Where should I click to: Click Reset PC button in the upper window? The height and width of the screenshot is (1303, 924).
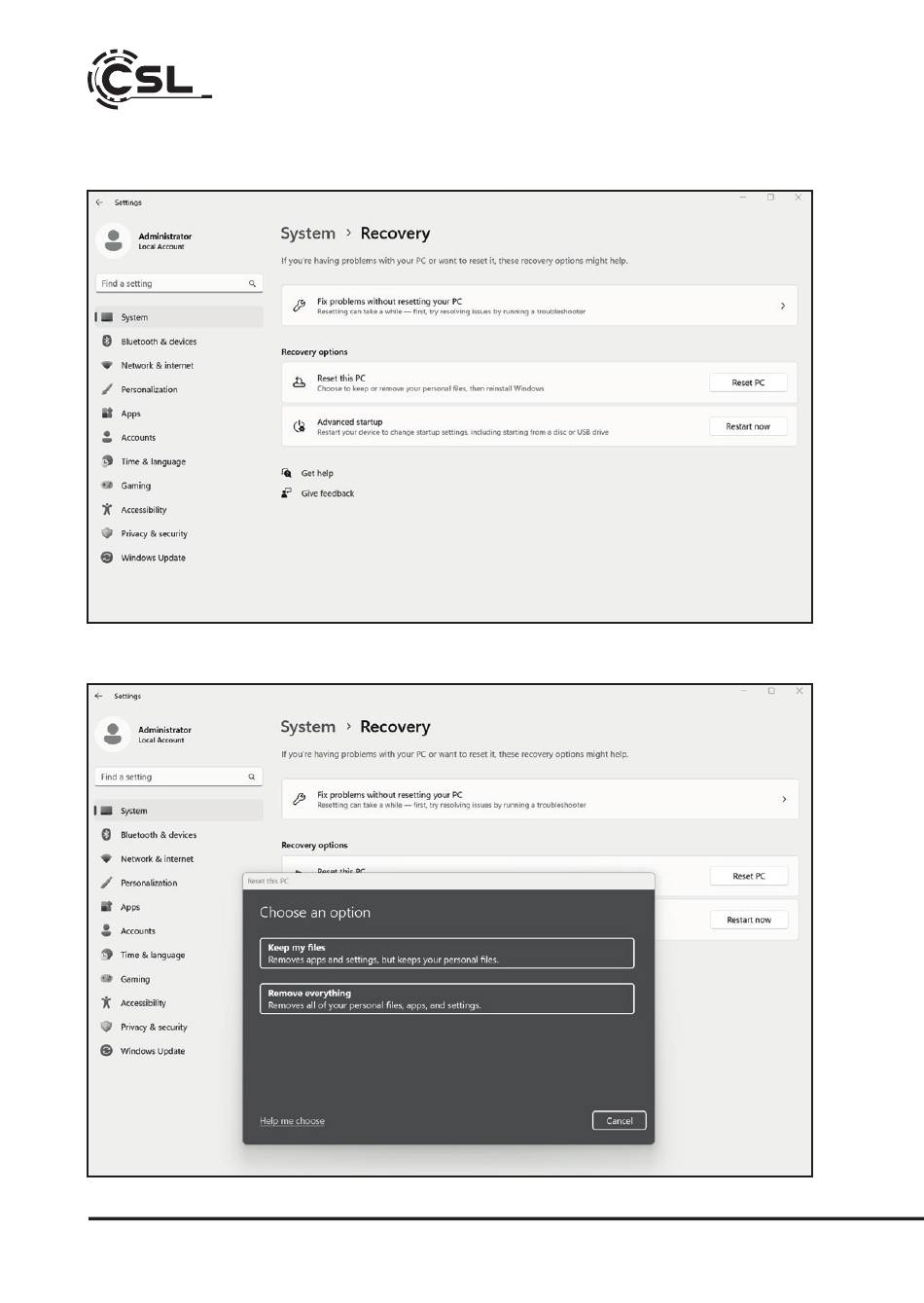point(748,382)
